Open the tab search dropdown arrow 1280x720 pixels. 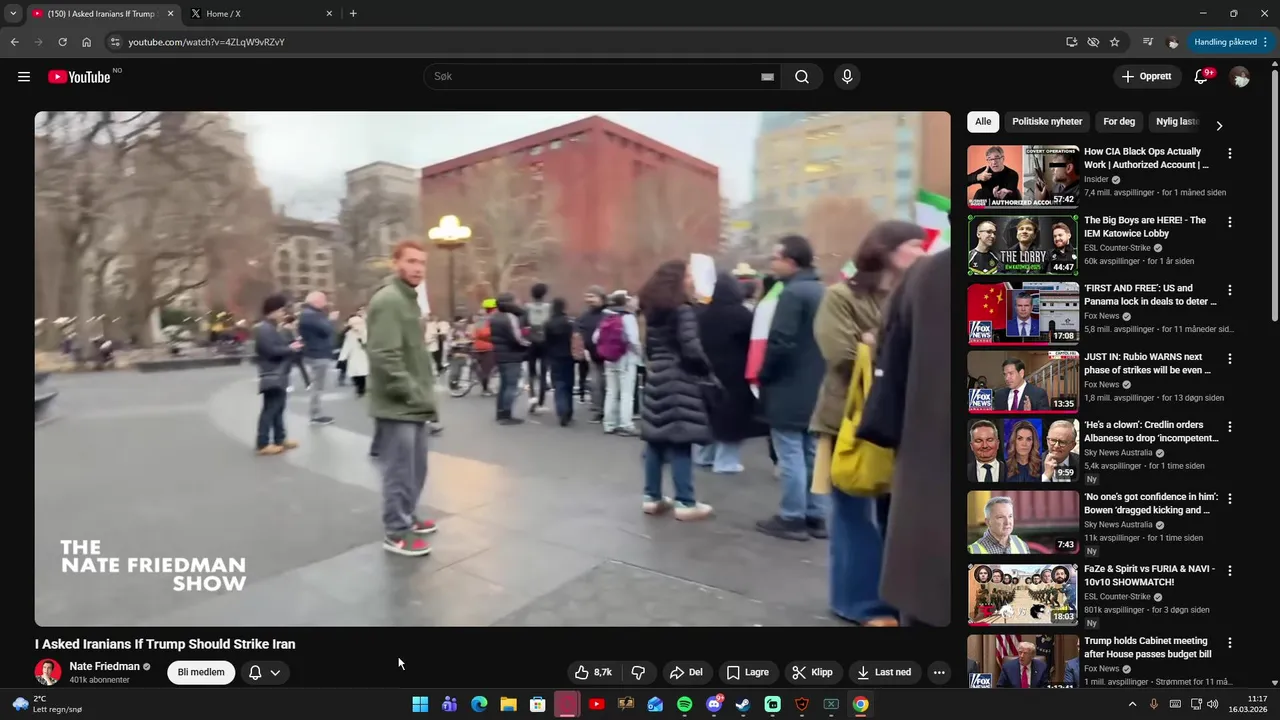pos(13,14)
